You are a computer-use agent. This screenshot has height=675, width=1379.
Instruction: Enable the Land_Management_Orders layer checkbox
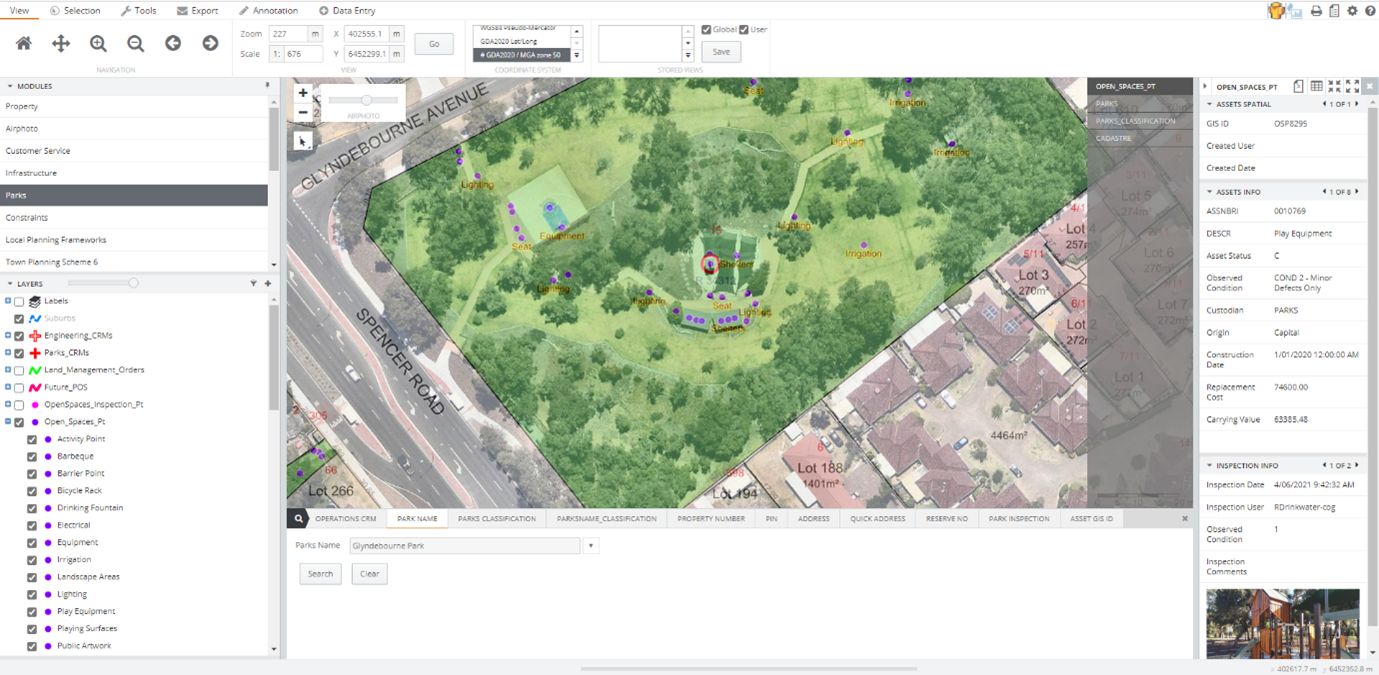pyautogui.click(x=19, y=370)
